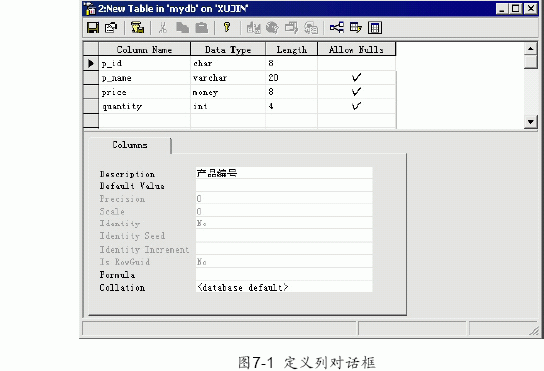The width and height of the screenshot is (544, 371).
Task: Click the Paste clipboard icon
Action: point(202,28)
